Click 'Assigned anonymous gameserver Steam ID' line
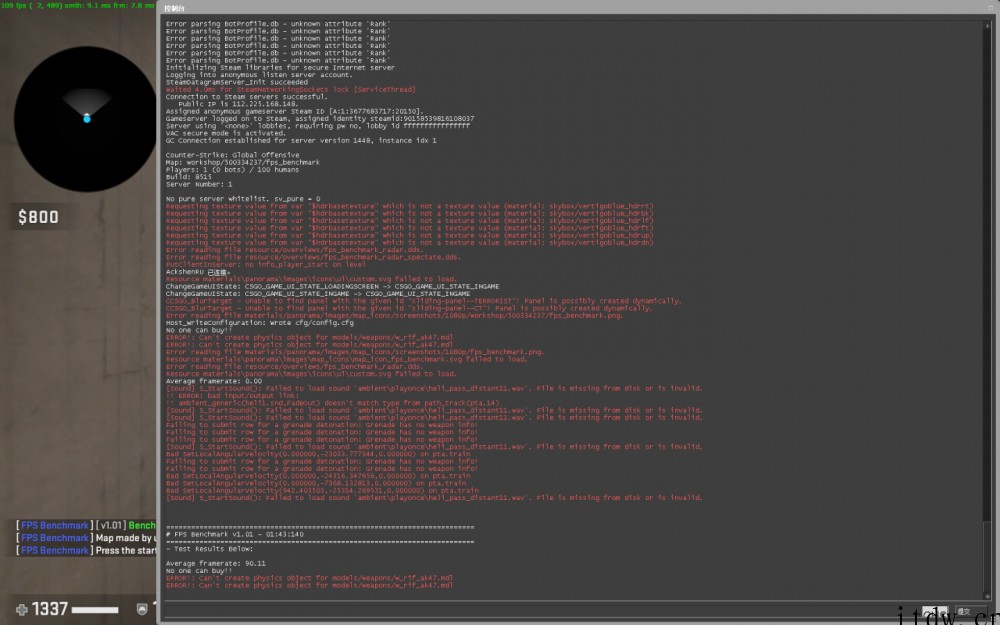 pyautogui.click(x=294, y=111)
